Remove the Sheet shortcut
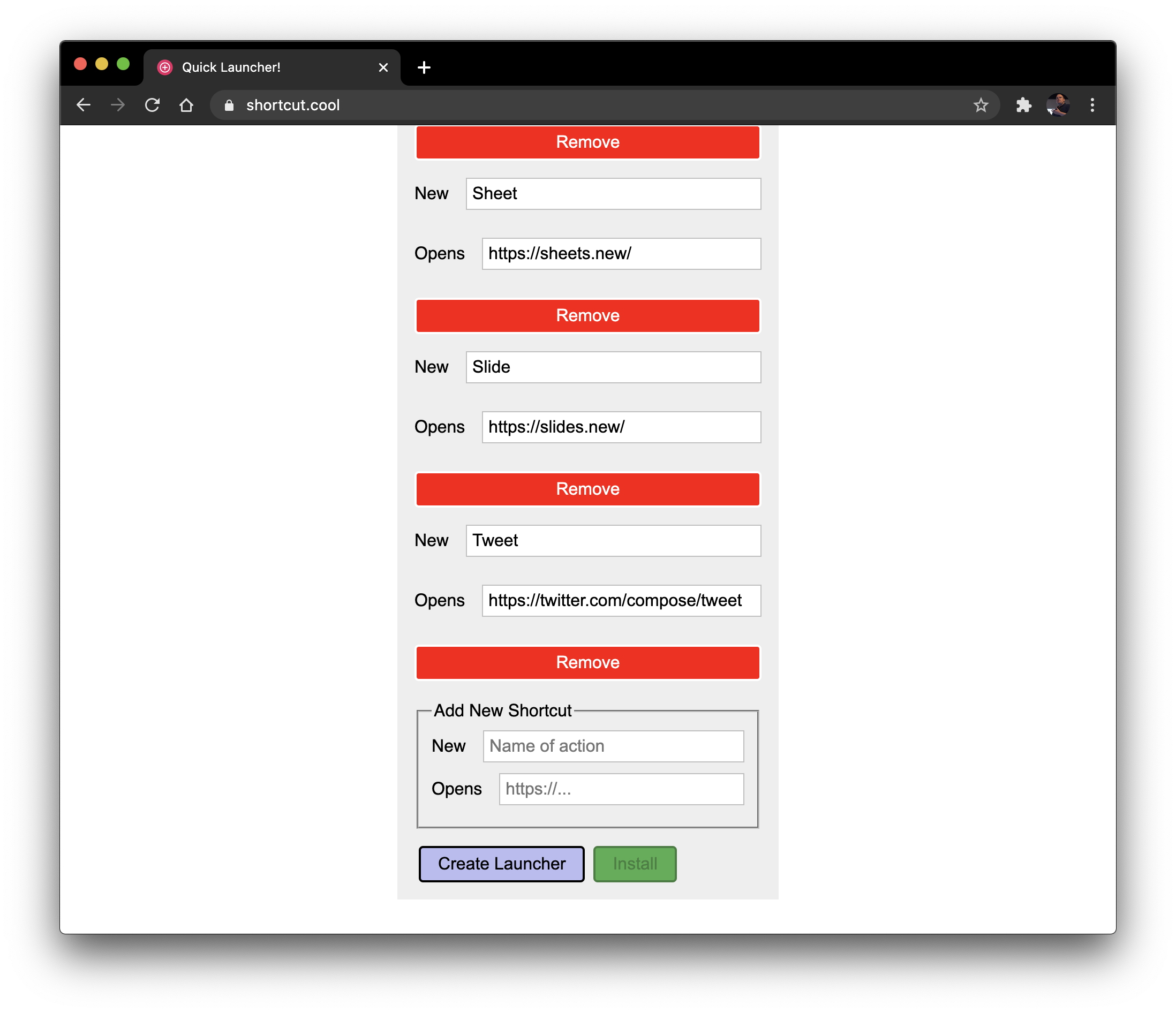 pos(587,315)
